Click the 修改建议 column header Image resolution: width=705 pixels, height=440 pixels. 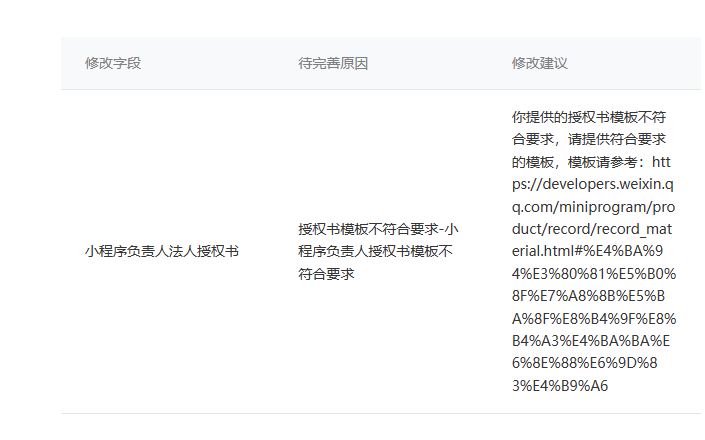[x=540, y=63]
